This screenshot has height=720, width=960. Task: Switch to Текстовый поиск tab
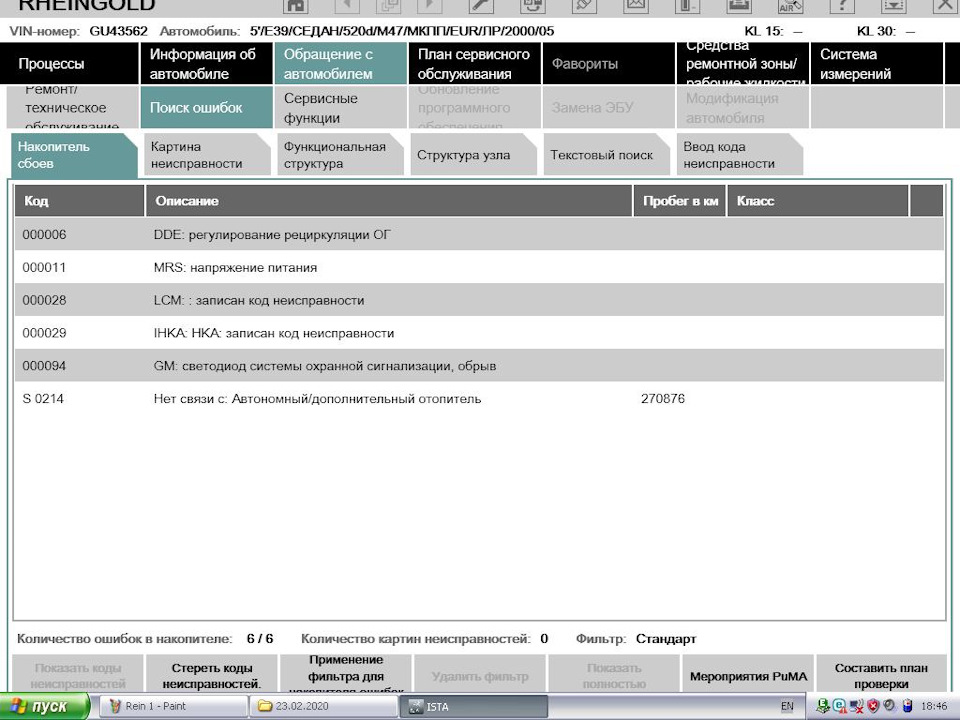[x=607, y=155]
